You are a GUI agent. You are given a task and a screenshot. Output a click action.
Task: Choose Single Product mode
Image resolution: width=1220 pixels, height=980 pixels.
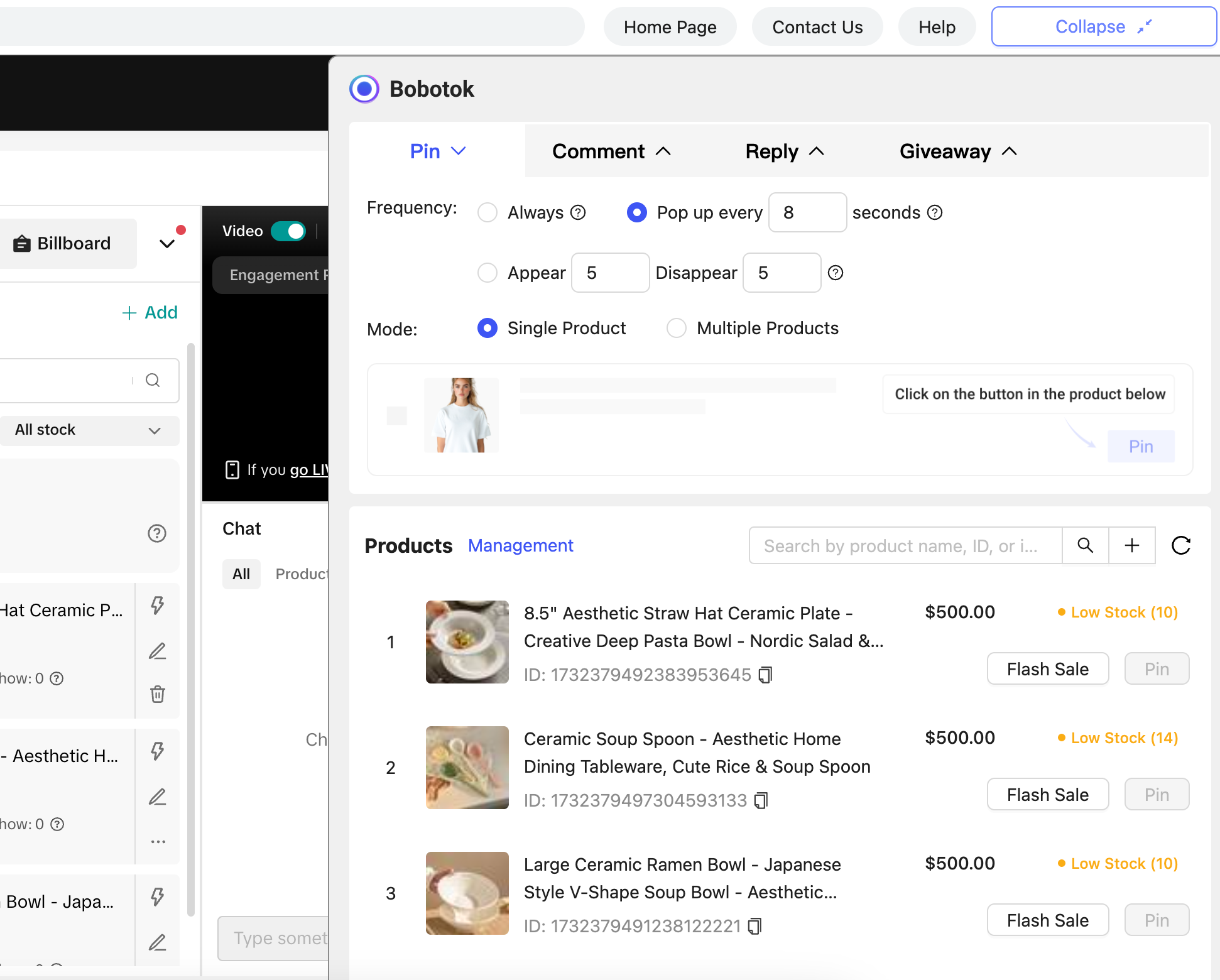click(x=487, y=328)
